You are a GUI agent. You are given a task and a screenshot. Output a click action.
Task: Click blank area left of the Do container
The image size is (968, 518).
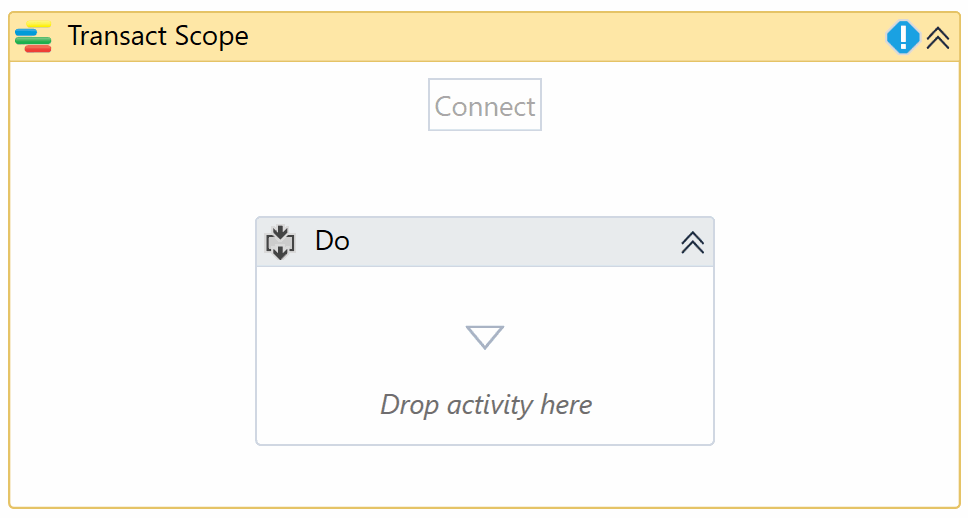coord(130,330)
